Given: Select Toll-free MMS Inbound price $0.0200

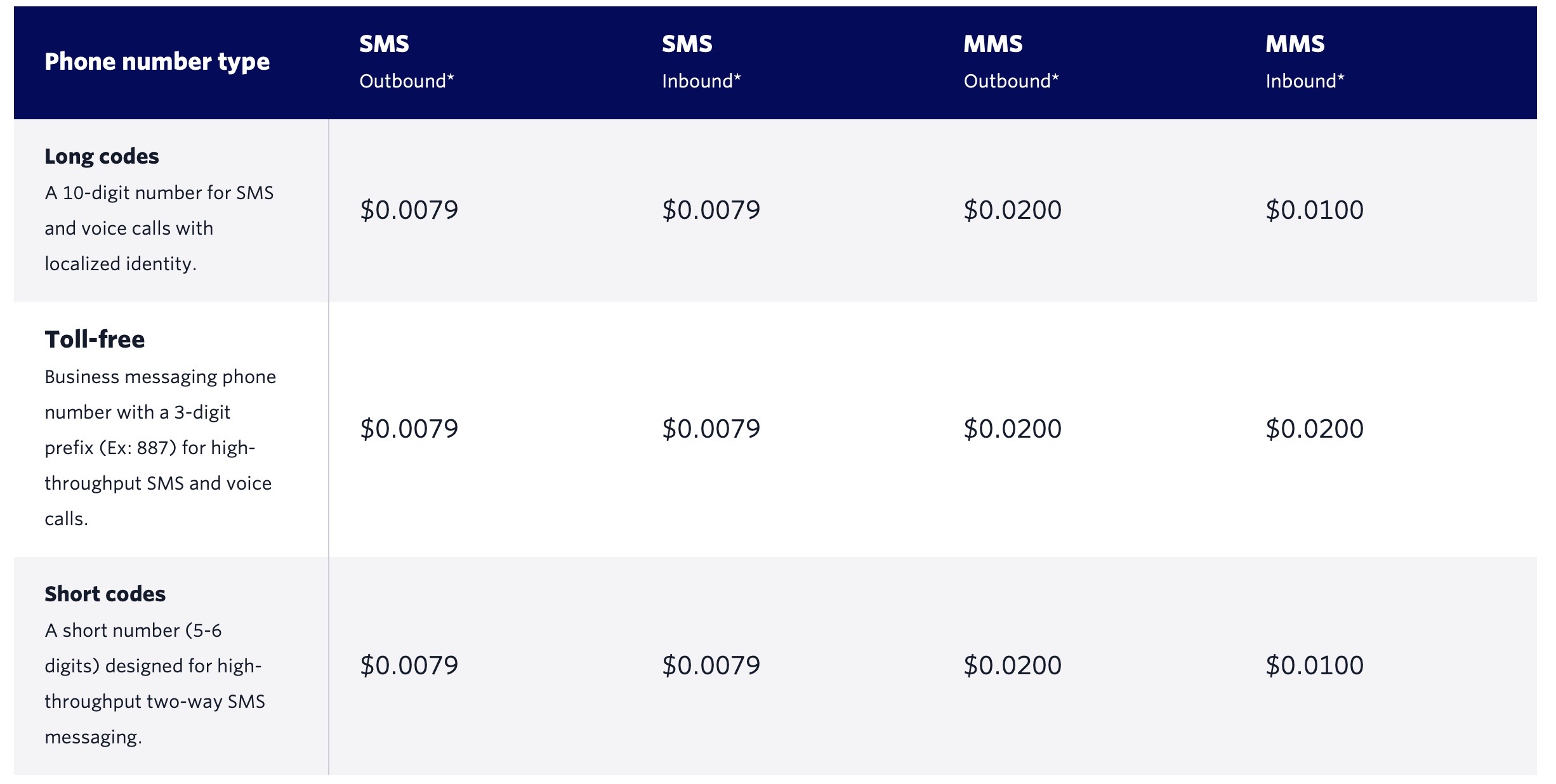Looking at the screenshot, I should coord(1314,429).
